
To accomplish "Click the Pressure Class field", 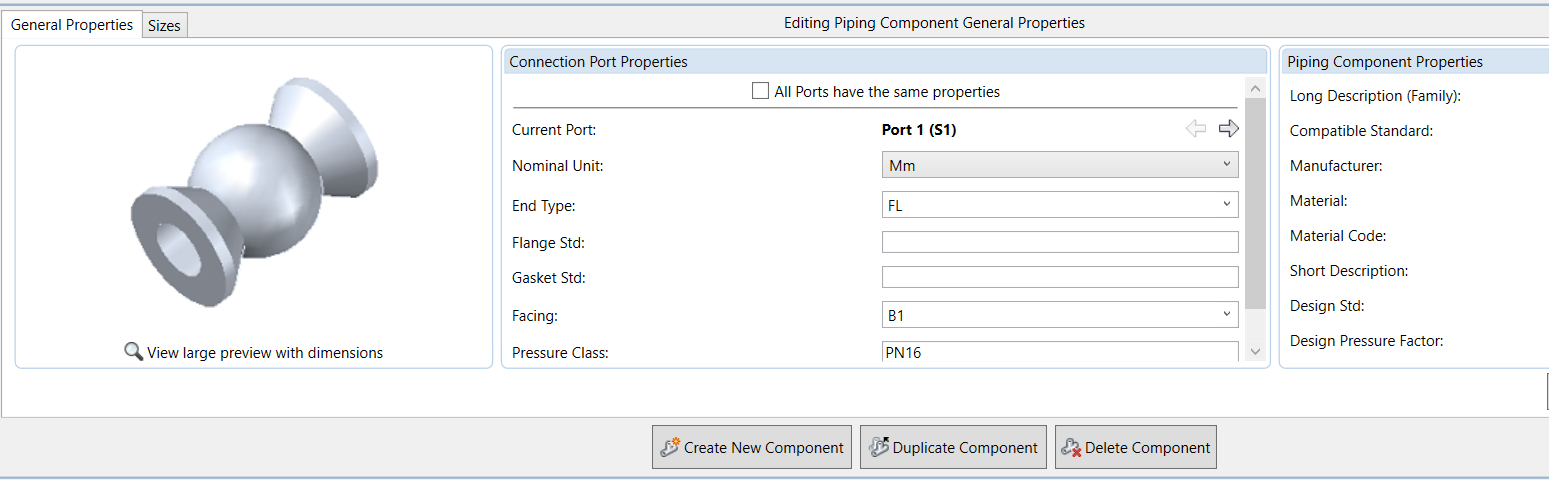I will pyautogui.click(x=1059, y=352).
